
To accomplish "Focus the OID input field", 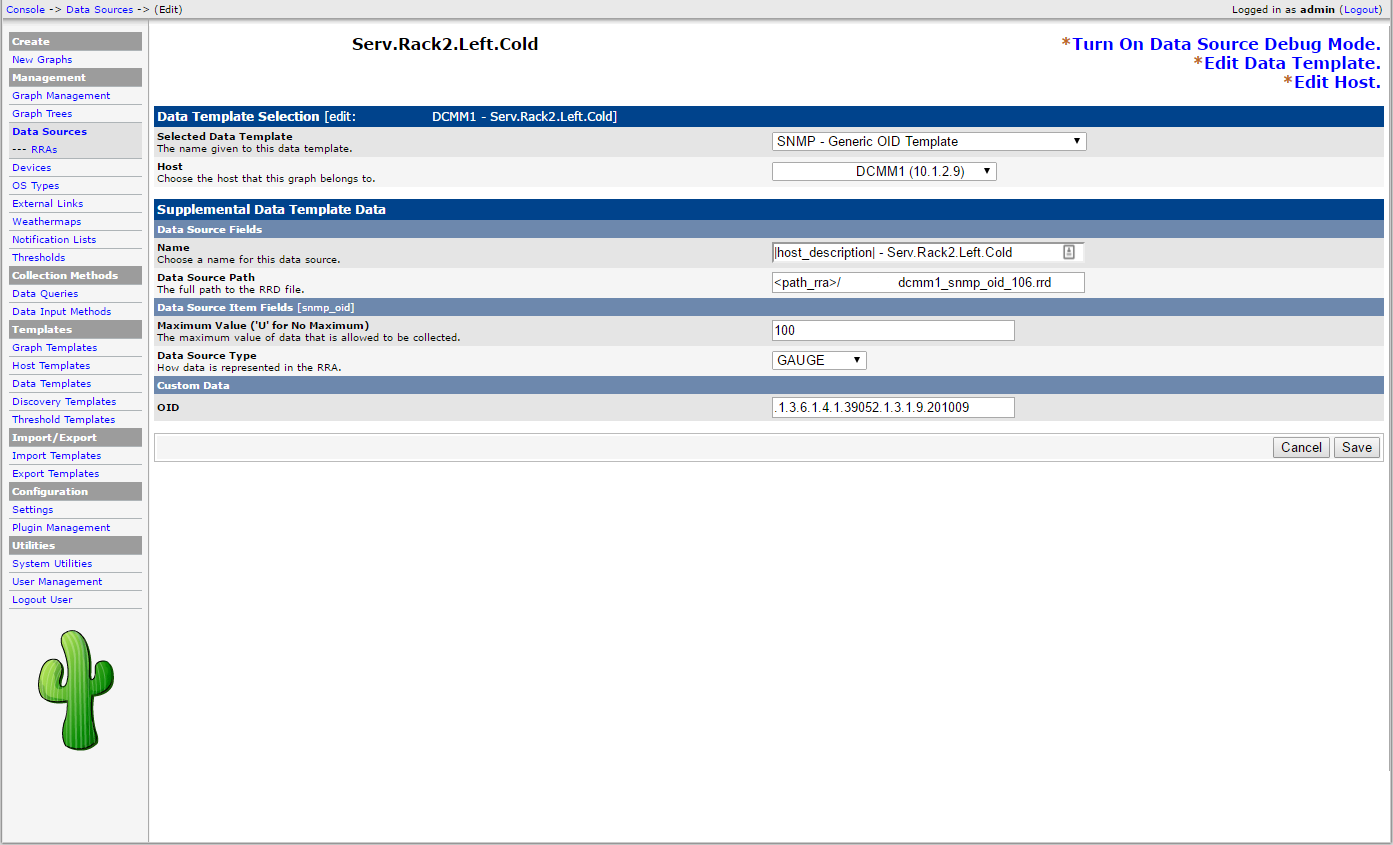I will tap(893, 407).
